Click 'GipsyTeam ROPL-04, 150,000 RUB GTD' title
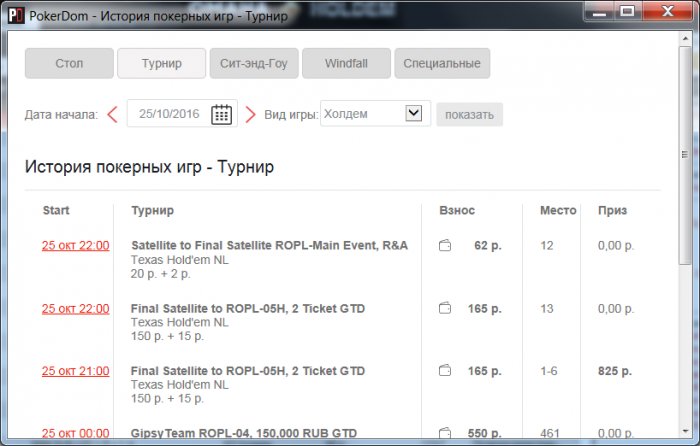This screenshot has height=446, width=700. tap(244, 433)
